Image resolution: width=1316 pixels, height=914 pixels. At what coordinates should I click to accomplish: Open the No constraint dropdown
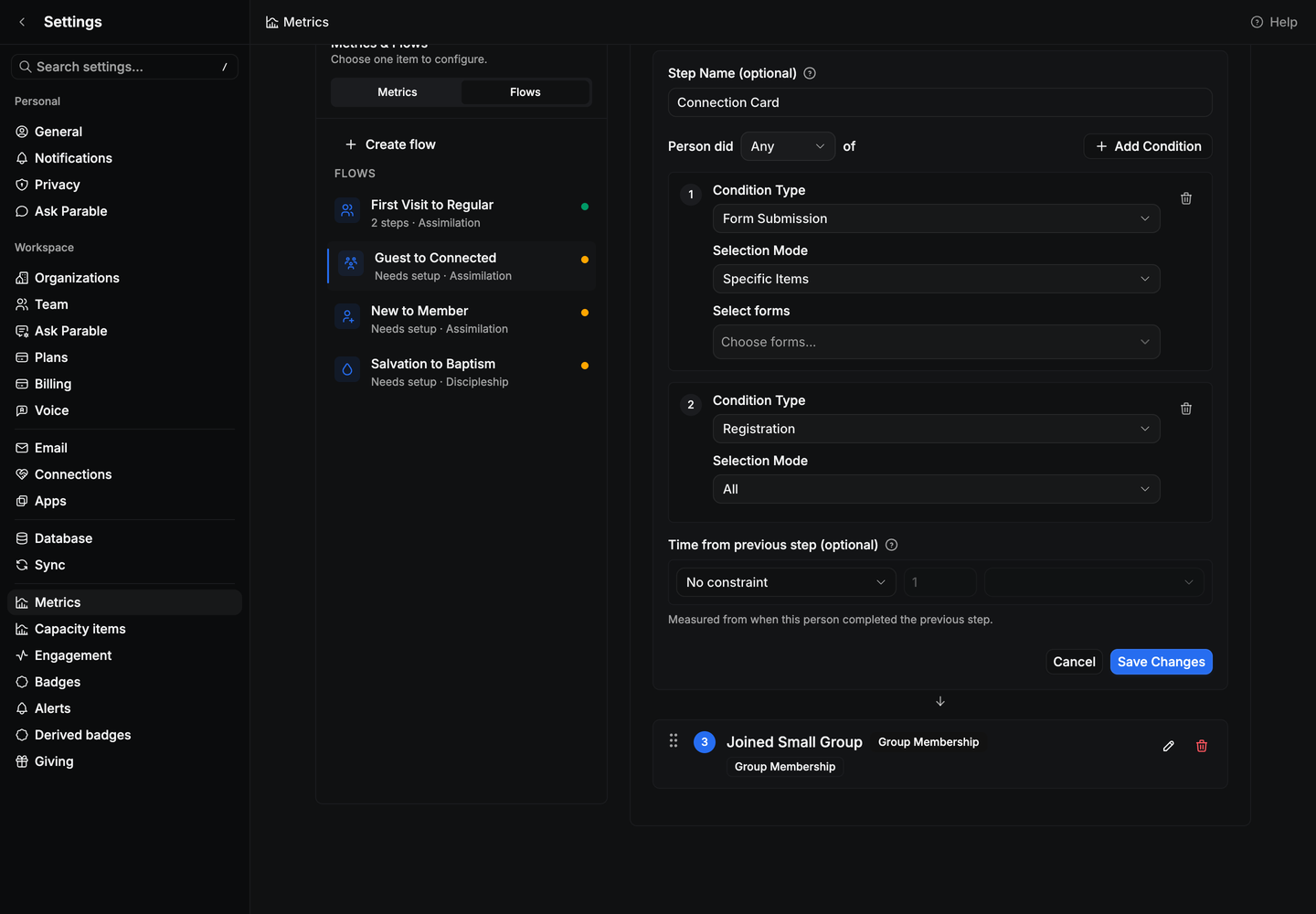click(786, 582)
